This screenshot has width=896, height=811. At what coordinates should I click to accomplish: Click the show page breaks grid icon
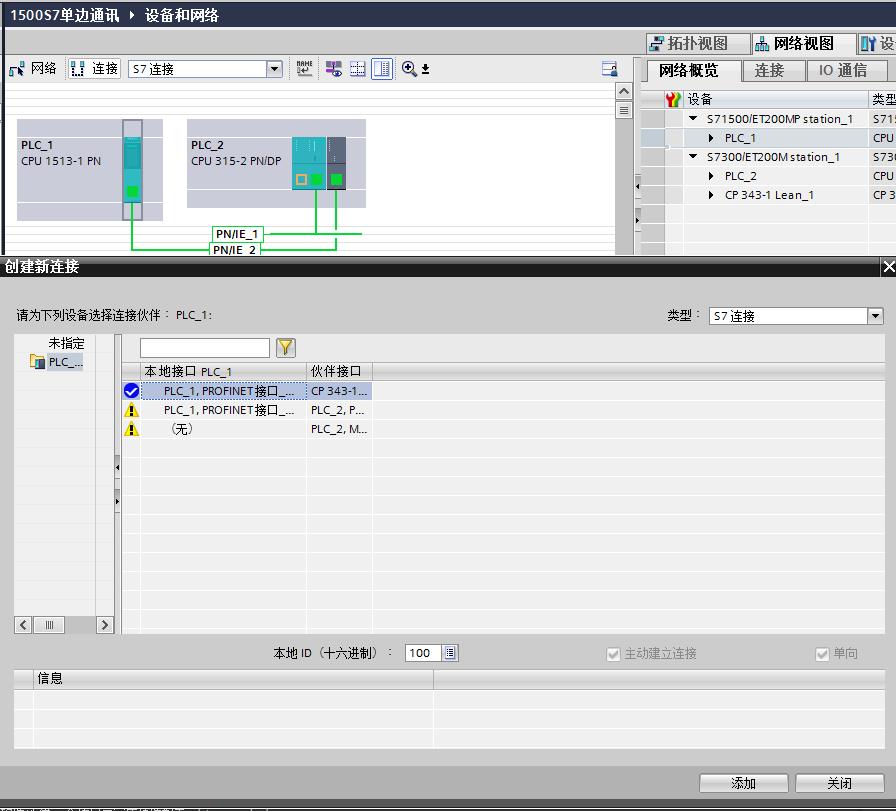click(358, 69)
